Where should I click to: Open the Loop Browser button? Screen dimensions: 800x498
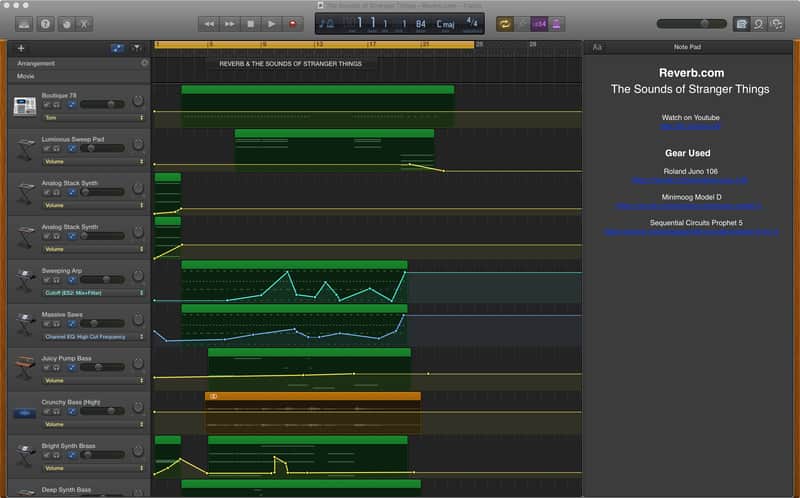759,24
